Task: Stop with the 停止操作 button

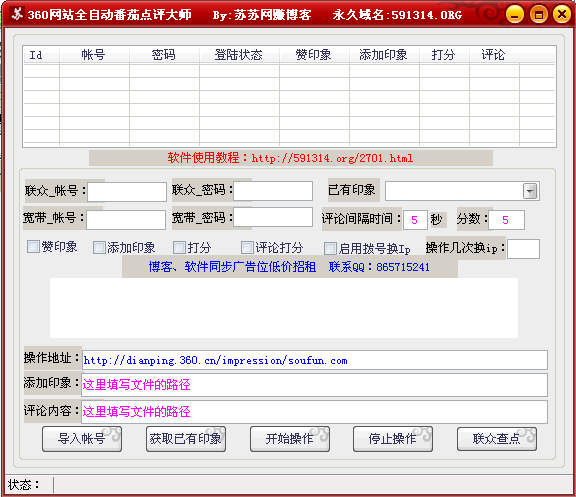Action: coord(393,439)
